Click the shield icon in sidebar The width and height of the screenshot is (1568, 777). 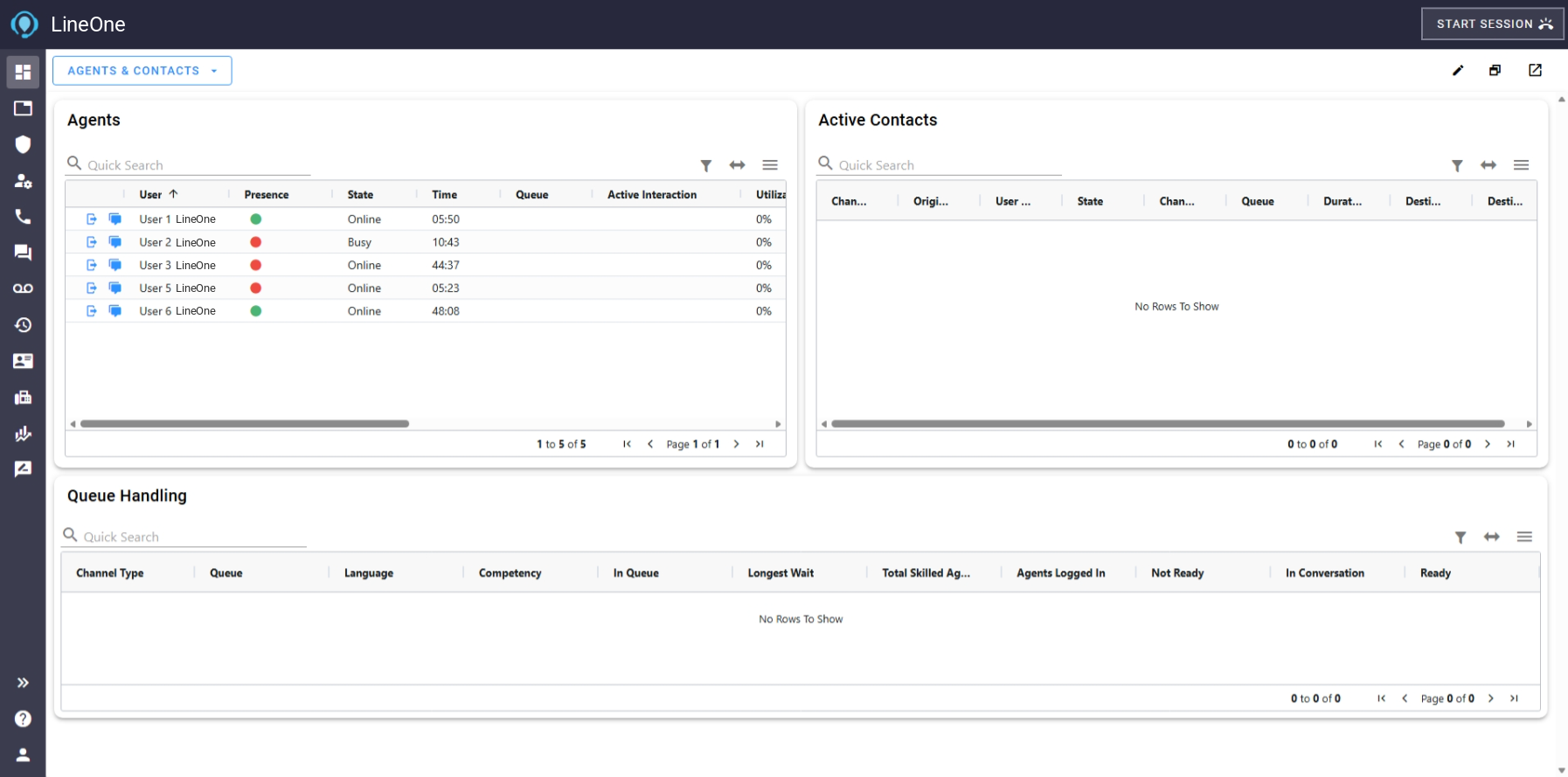23,144
